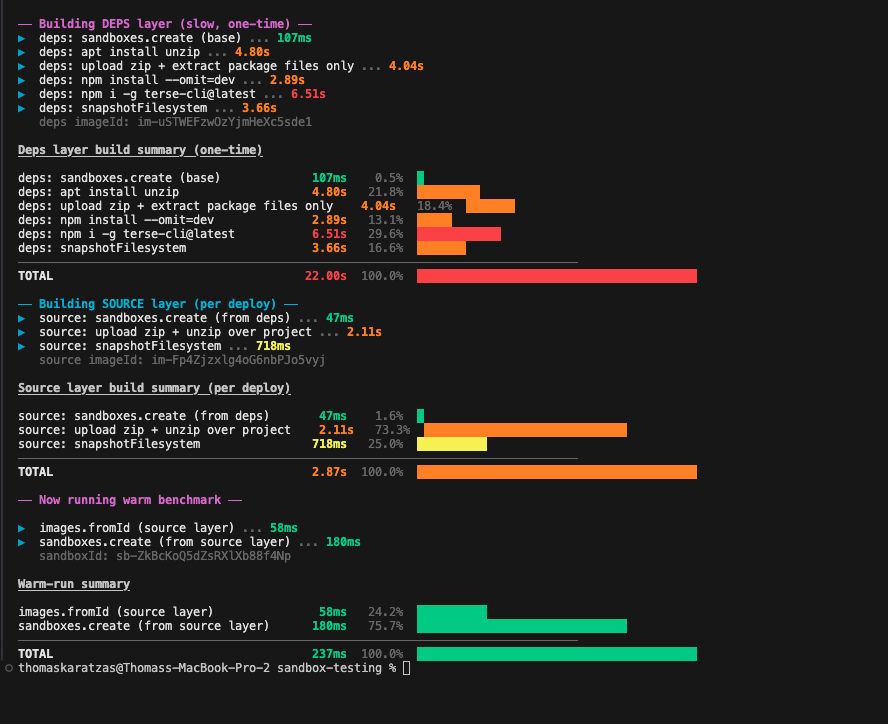The image size is (888, 724).
Task: Click the yellow bar in the 25.0% row
Action: [452, 444]
